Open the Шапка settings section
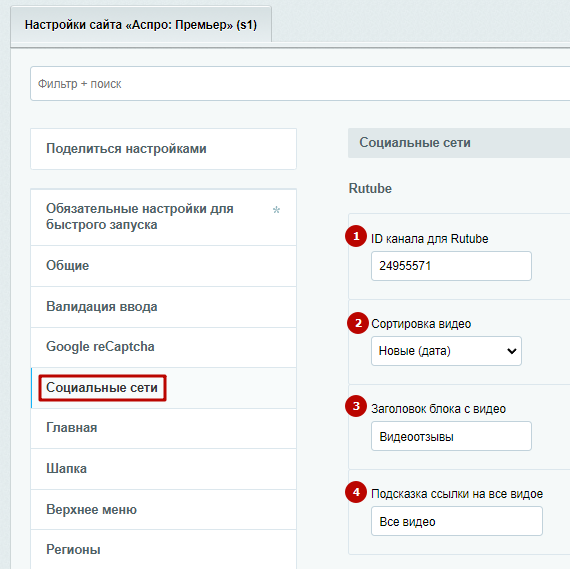The width and height of the screenshot is (570, 569). tap(164, 469)
